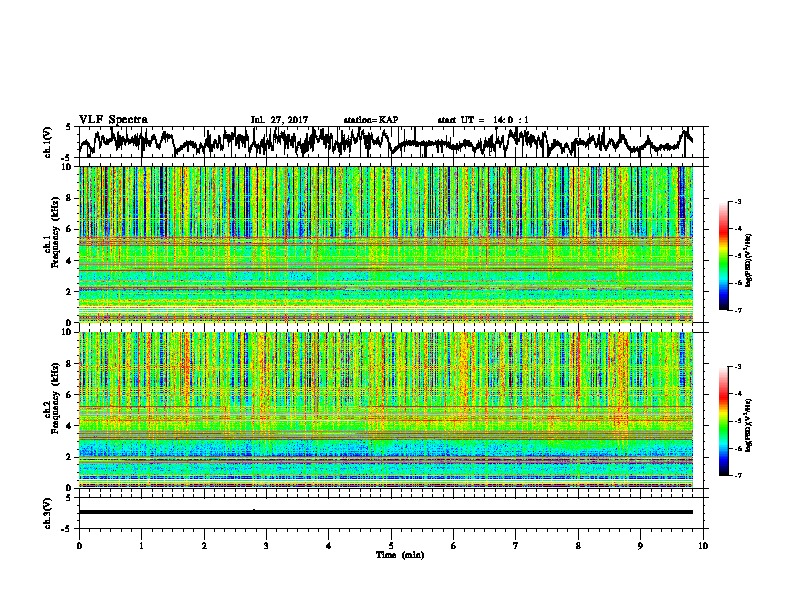792x612 pixels.
Task: Click the "Time (min)" x-axis label
Action: tap(400, 555)
